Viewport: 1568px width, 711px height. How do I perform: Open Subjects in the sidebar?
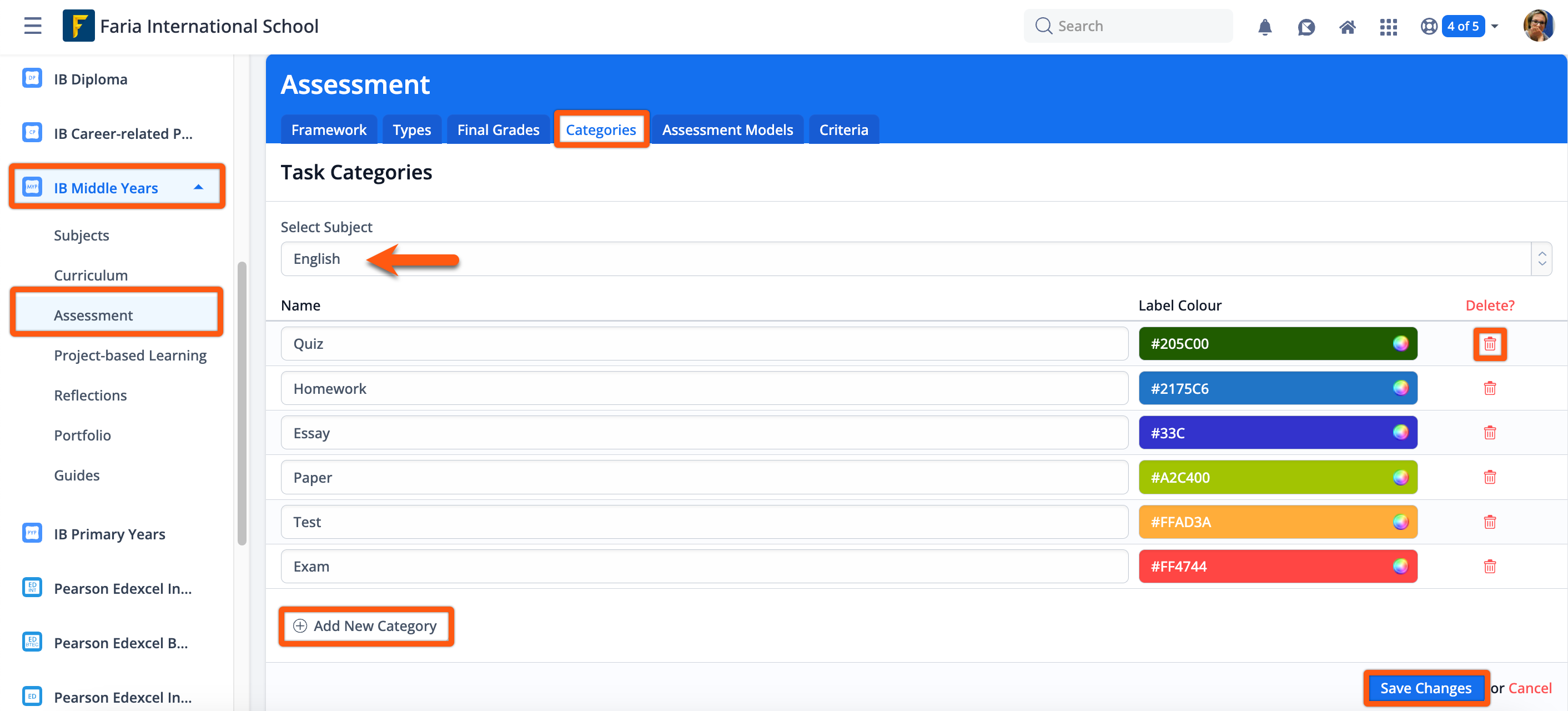(82, 235)
